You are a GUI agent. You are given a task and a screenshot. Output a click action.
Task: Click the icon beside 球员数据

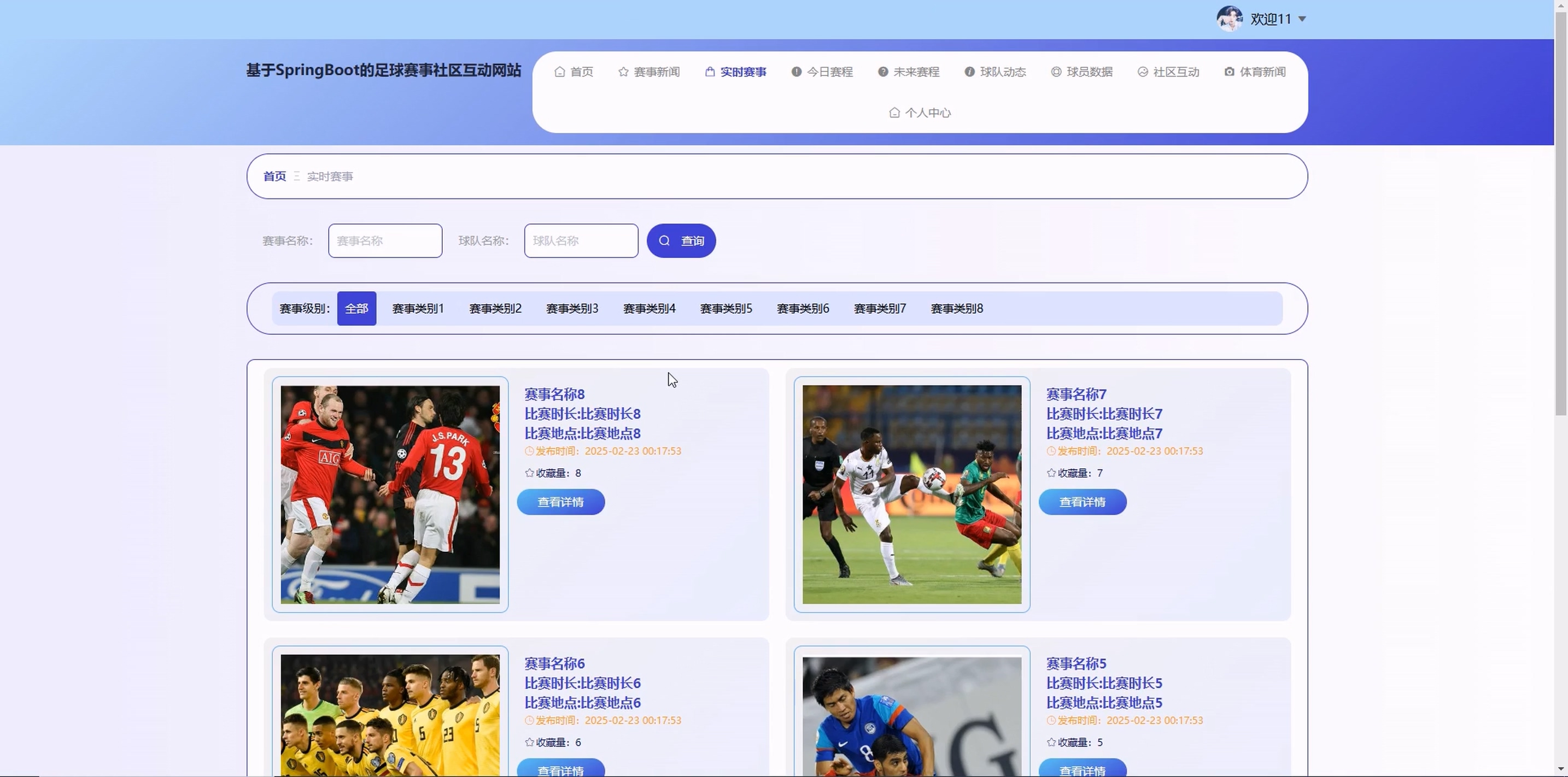(1056, 72)
